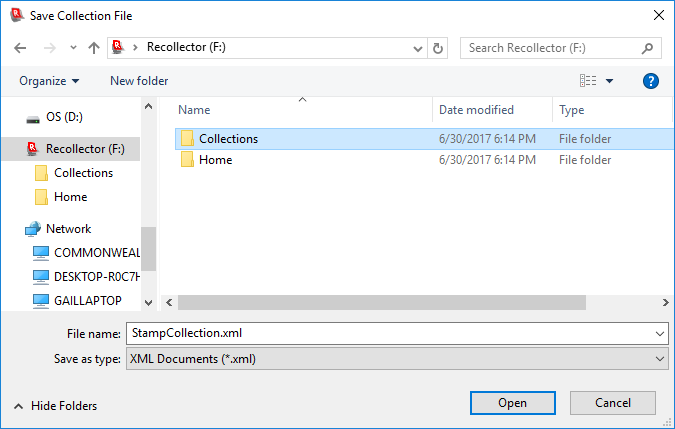Open the File name history dropdown arrow
The image size is (675, 429).
[x=659, y=334]
